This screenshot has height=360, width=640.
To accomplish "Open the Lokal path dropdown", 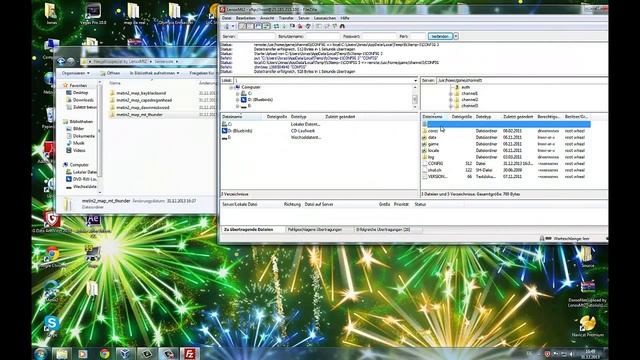I will tap(416, 80).
